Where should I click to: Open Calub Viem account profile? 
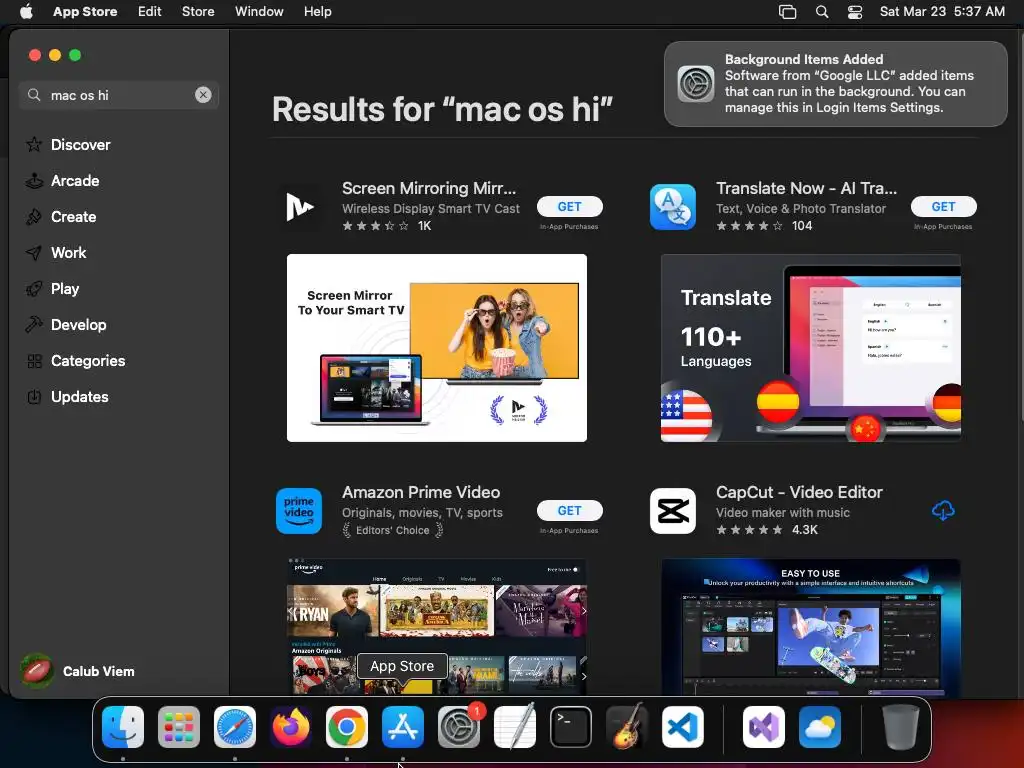point(77,671)
